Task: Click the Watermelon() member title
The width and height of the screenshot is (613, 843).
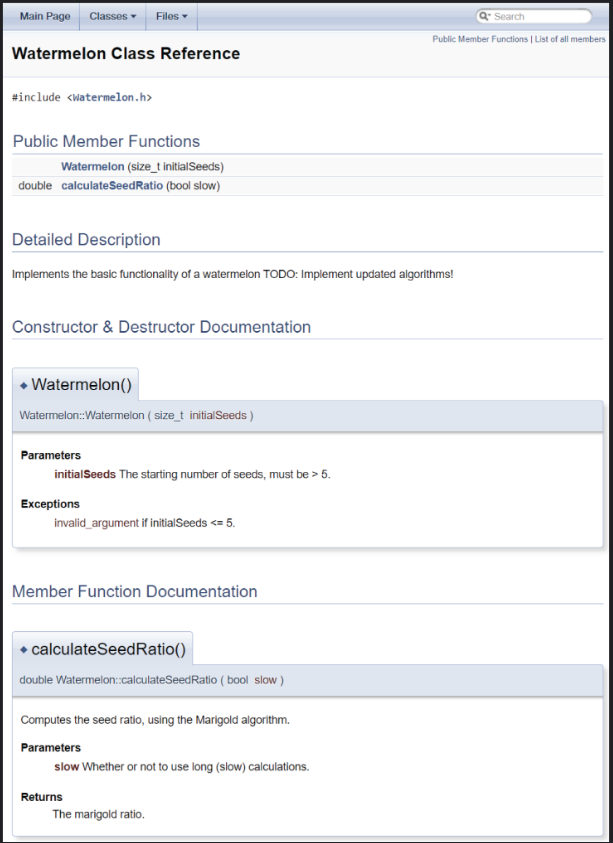Action: pyautogui.click(x=81, y=384)
